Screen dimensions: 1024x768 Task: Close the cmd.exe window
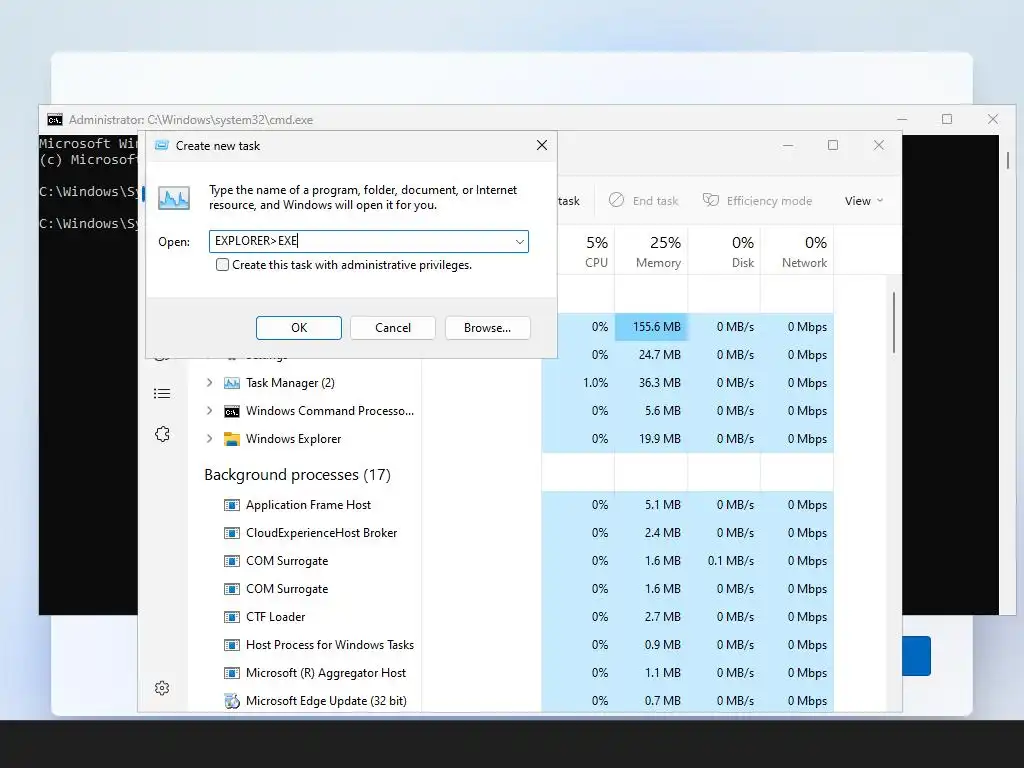click(993, 119)
